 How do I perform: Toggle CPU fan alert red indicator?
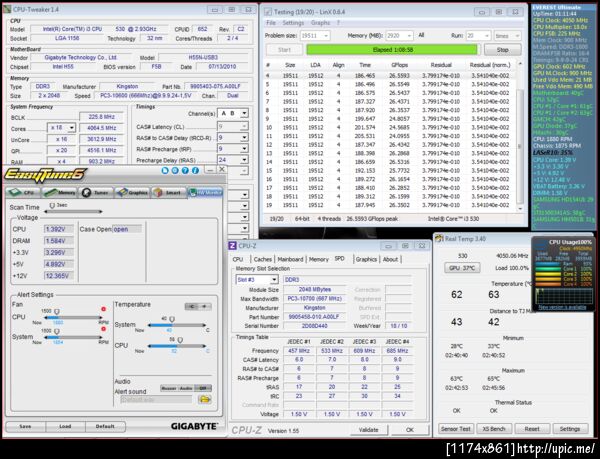click(103, 309)
